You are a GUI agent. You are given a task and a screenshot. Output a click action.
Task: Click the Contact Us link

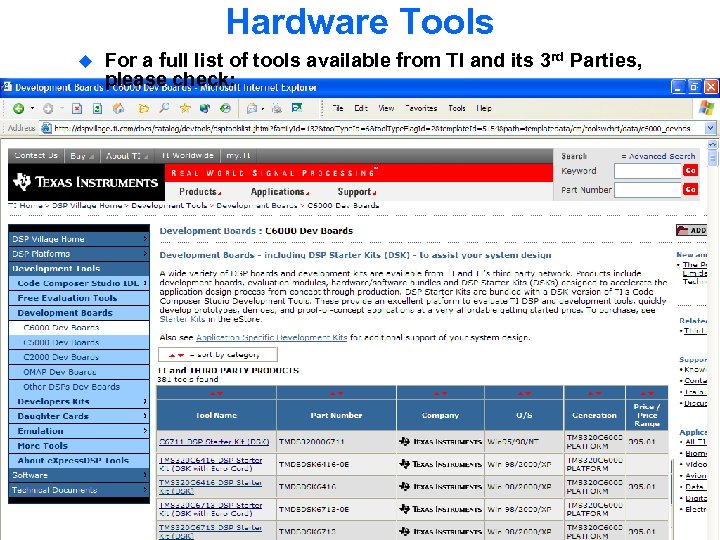[x=36, y=156]
